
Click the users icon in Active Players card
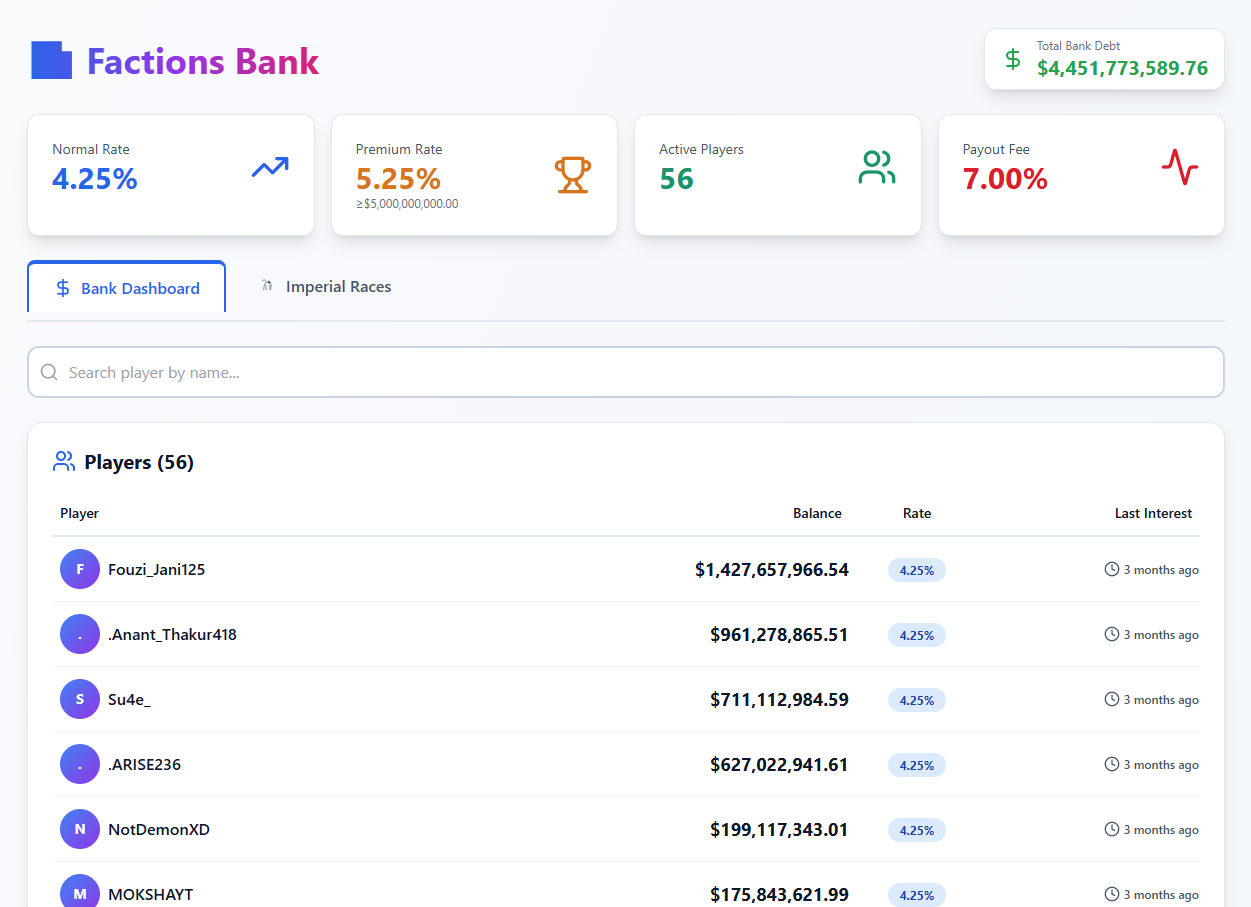[876, 168]
